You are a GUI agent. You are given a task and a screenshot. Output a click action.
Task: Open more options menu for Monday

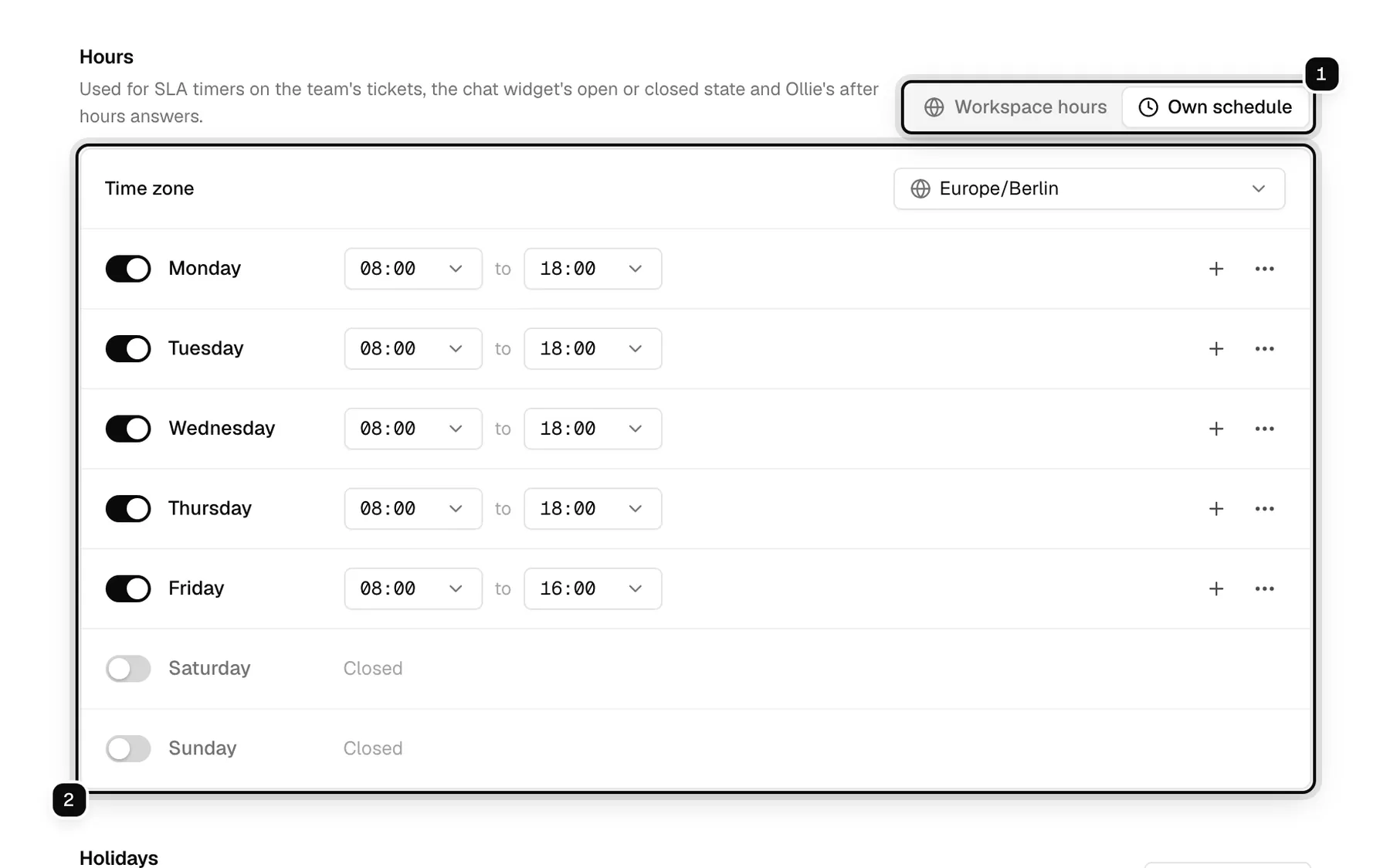(1264, 269)
